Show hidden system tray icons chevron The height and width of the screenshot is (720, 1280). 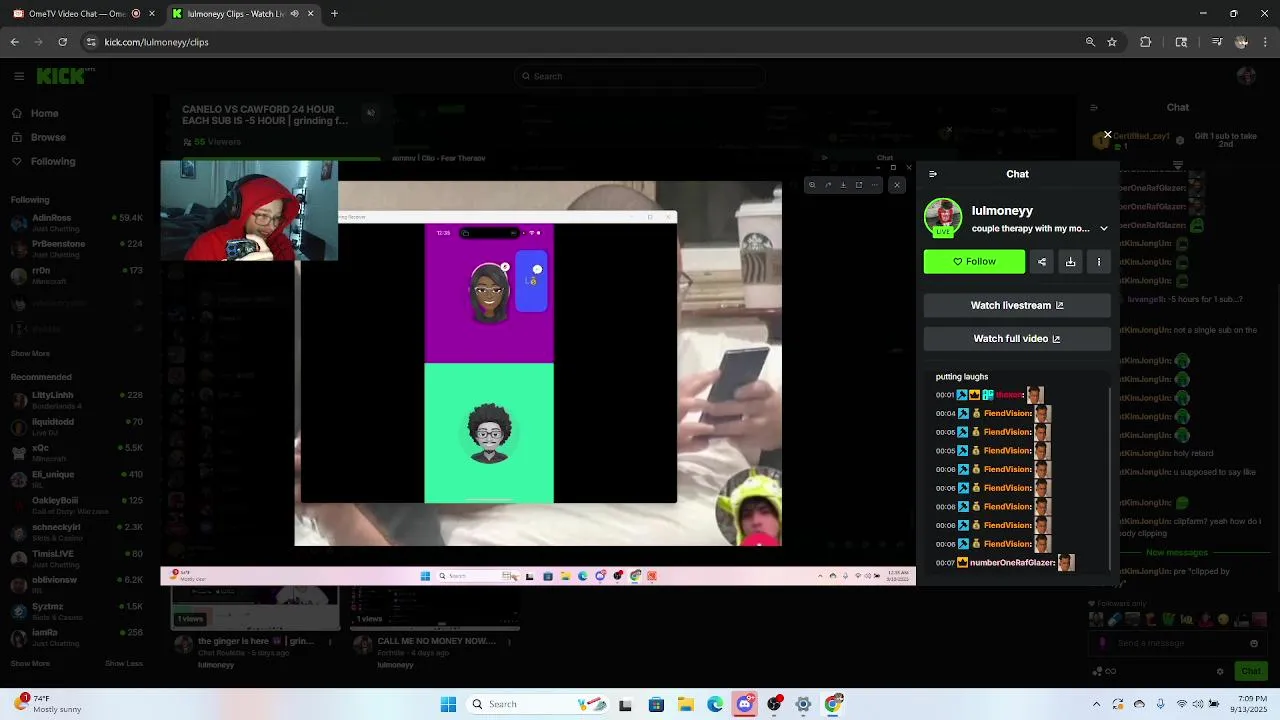[1096, 704]
